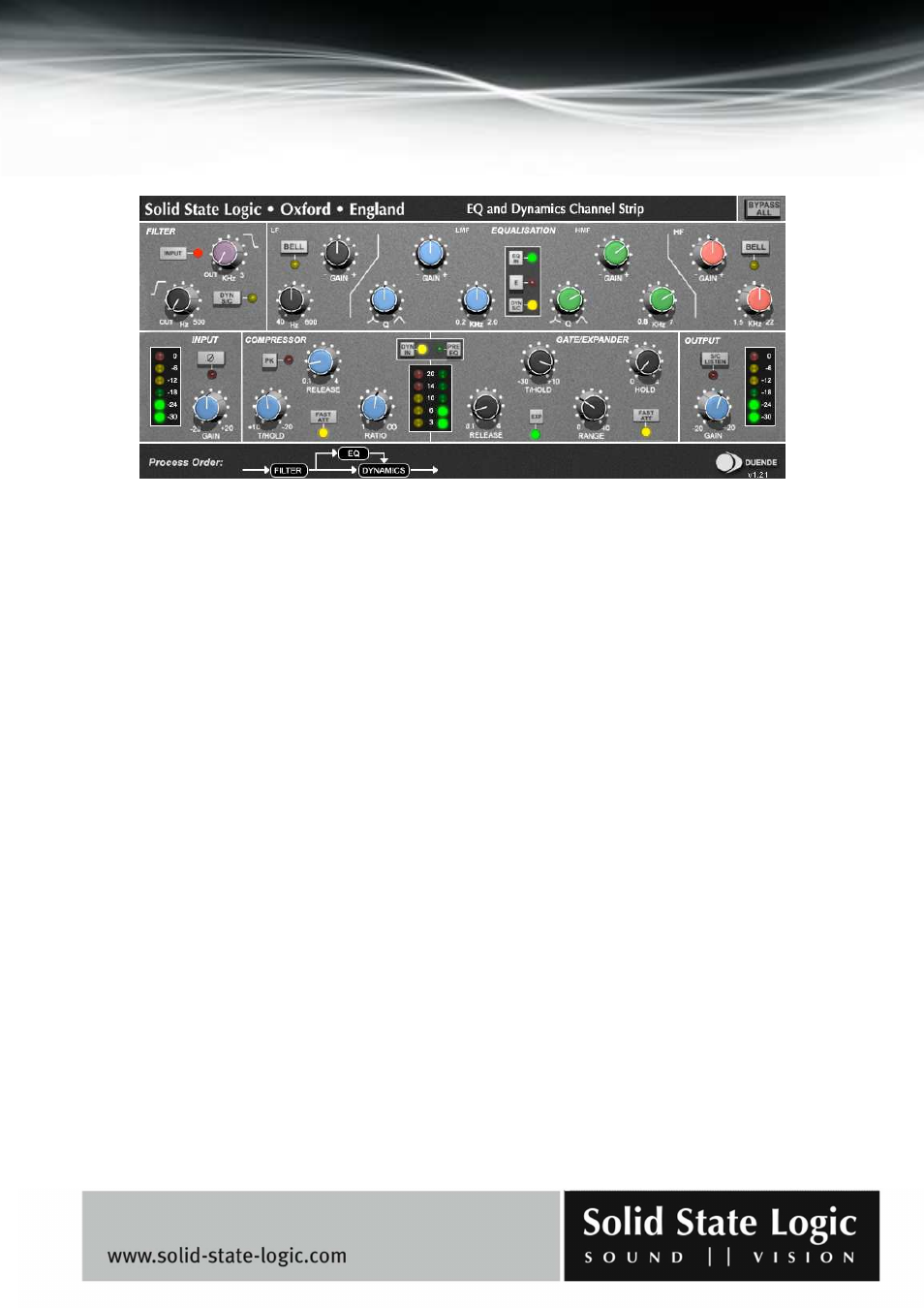Click the HMF Q knob

coord(570,299)
